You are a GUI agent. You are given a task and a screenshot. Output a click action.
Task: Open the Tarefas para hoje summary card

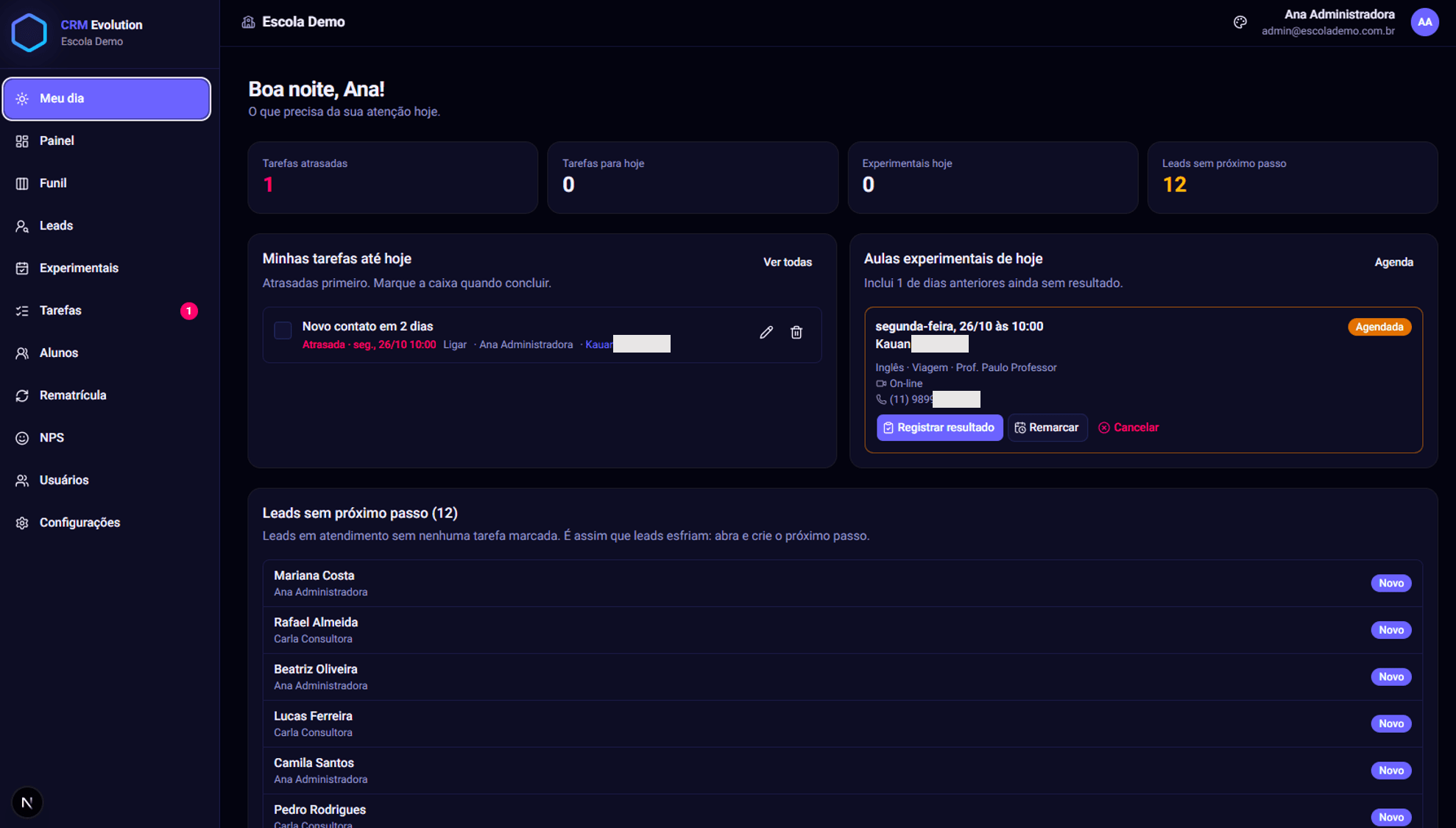(693, 177)
